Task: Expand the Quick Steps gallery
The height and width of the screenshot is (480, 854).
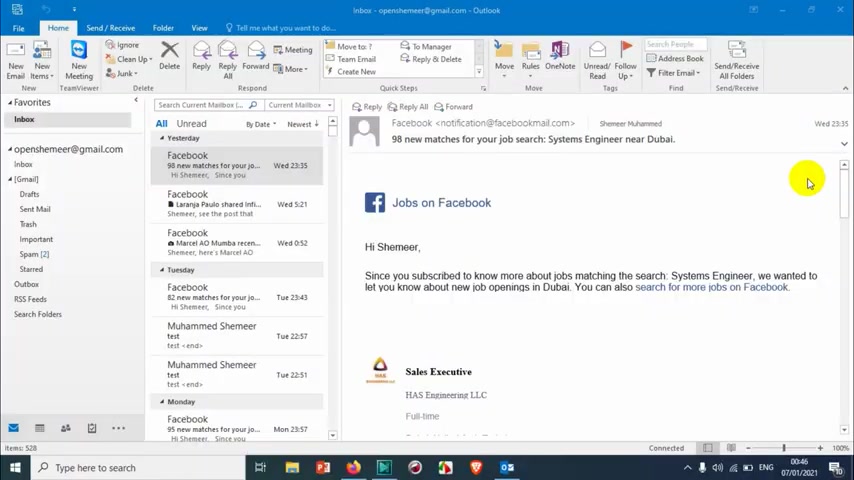Action: tap(479, 71)
